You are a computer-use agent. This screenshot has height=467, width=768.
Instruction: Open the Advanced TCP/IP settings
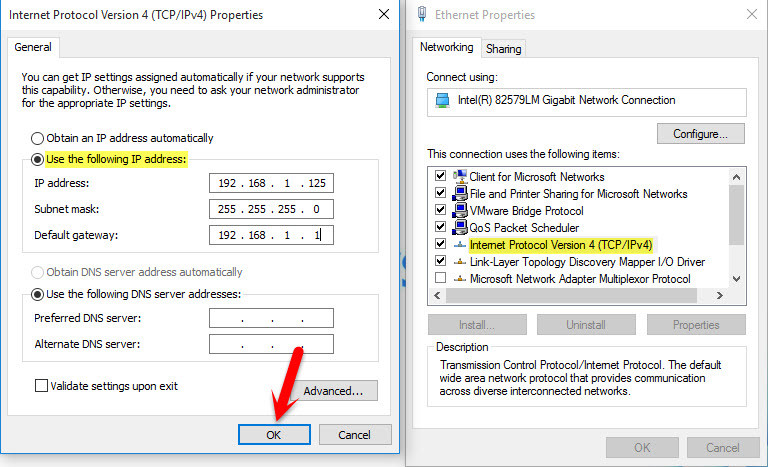(x=339, y=391)
